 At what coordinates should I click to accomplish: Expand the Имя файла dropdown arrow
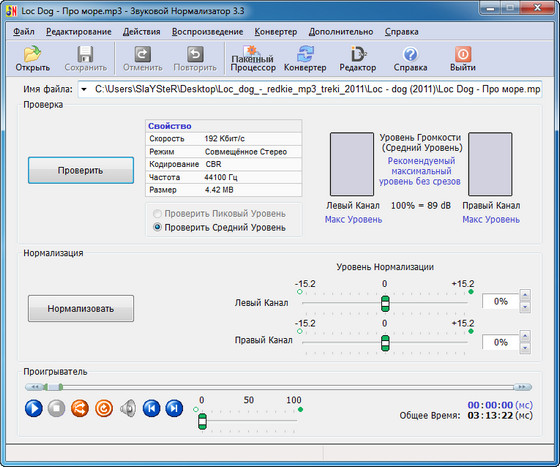(84, 89)
